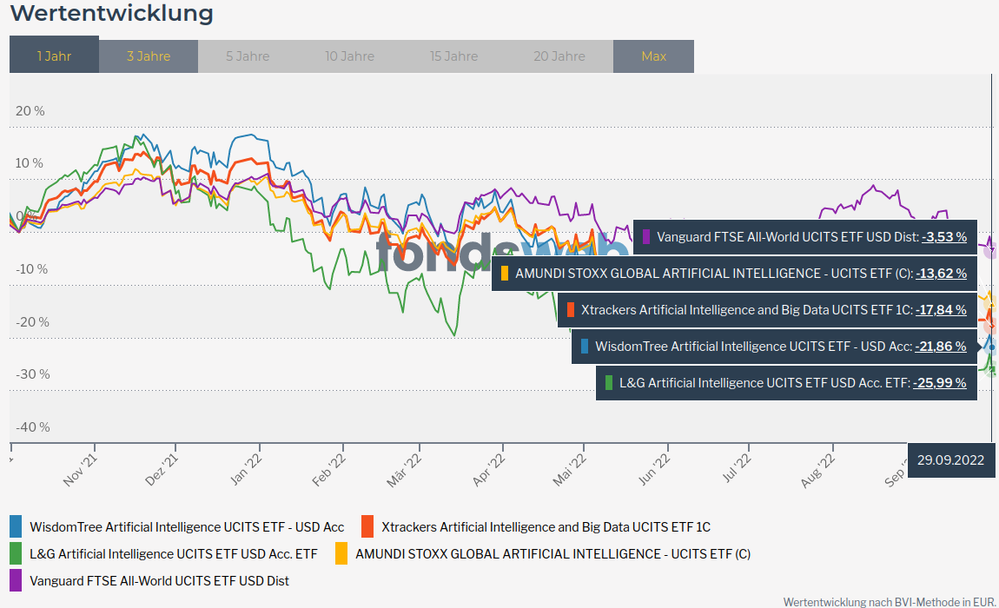Screen dimensions: 999x608
Task: Click the L&G -25,99 % tooltip value
Action: tap(940, 383)
